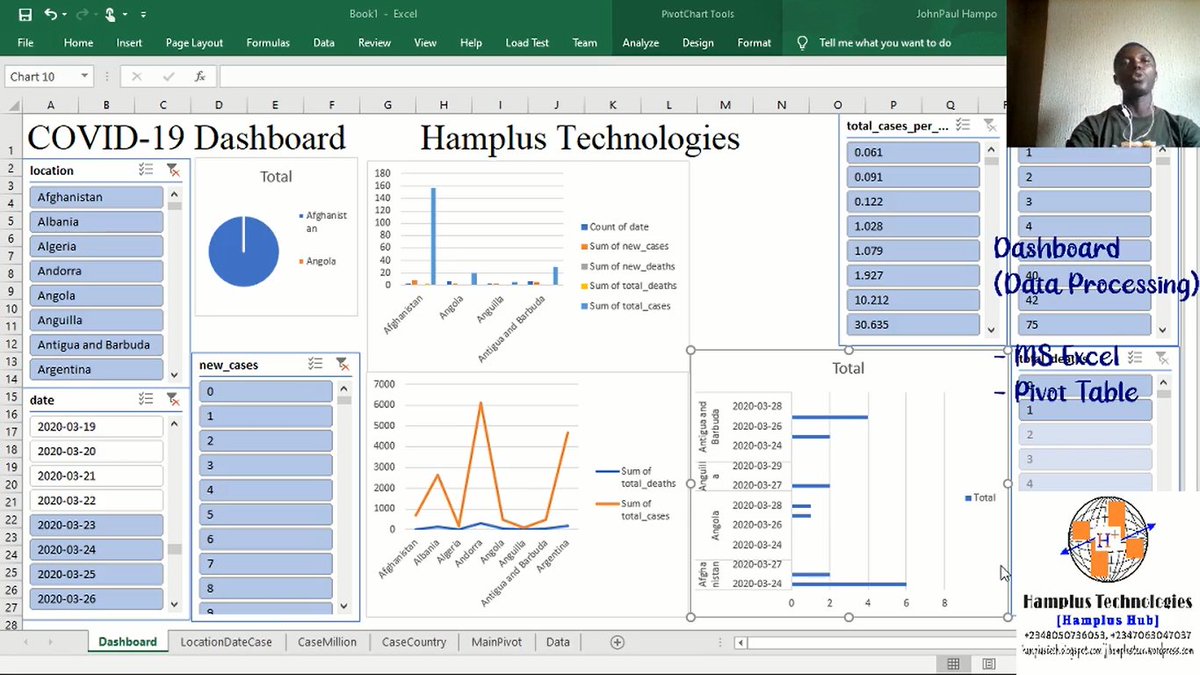Save the workbook via the Save icon
Screen dimensions: 1200x675
tap(25, 14)
